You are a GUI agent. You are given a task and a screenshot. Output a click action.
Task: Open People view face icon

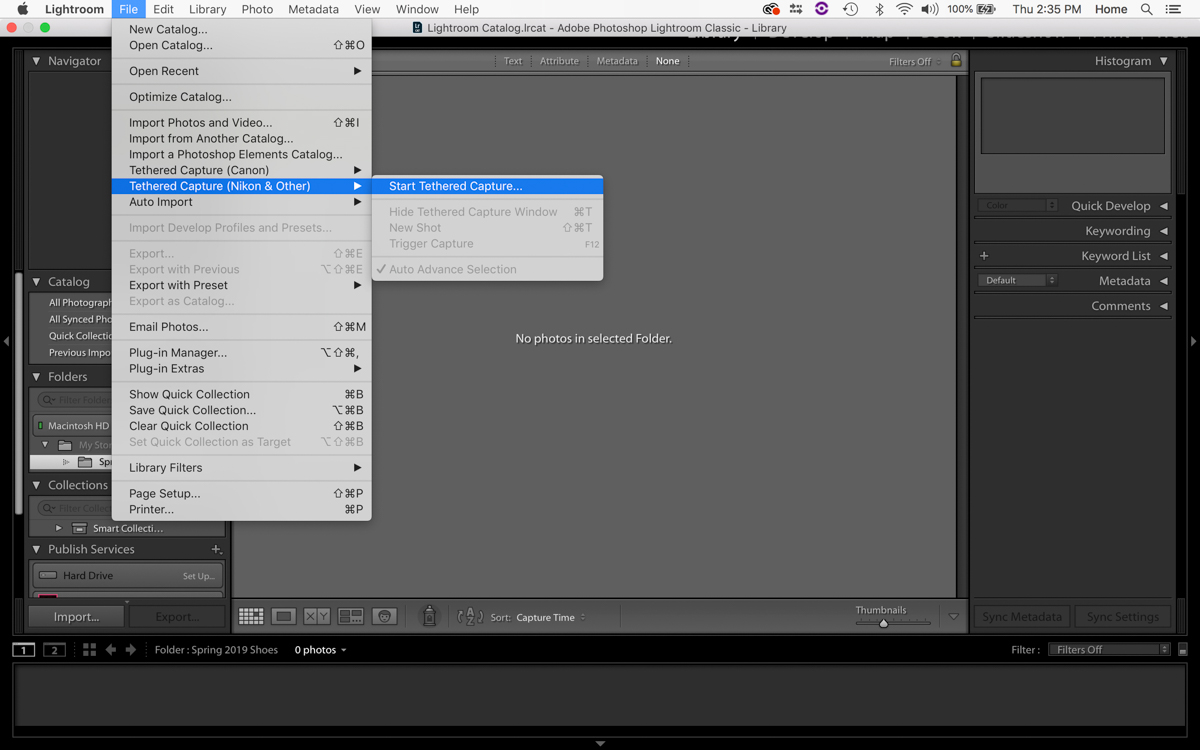(385, 617)
